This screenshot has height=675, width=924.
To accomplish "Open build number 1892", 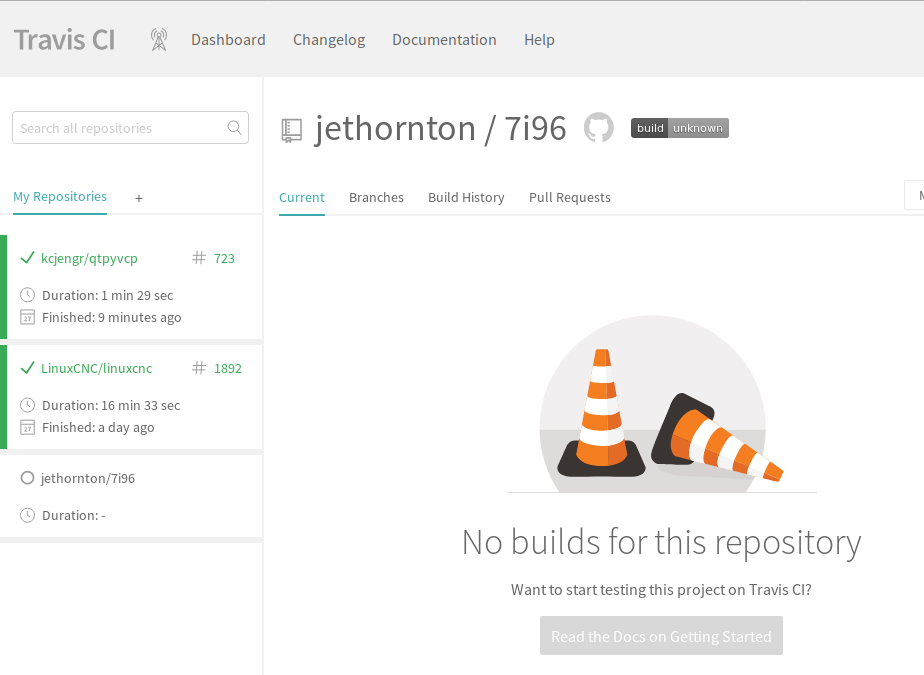I will coord(227,368).
